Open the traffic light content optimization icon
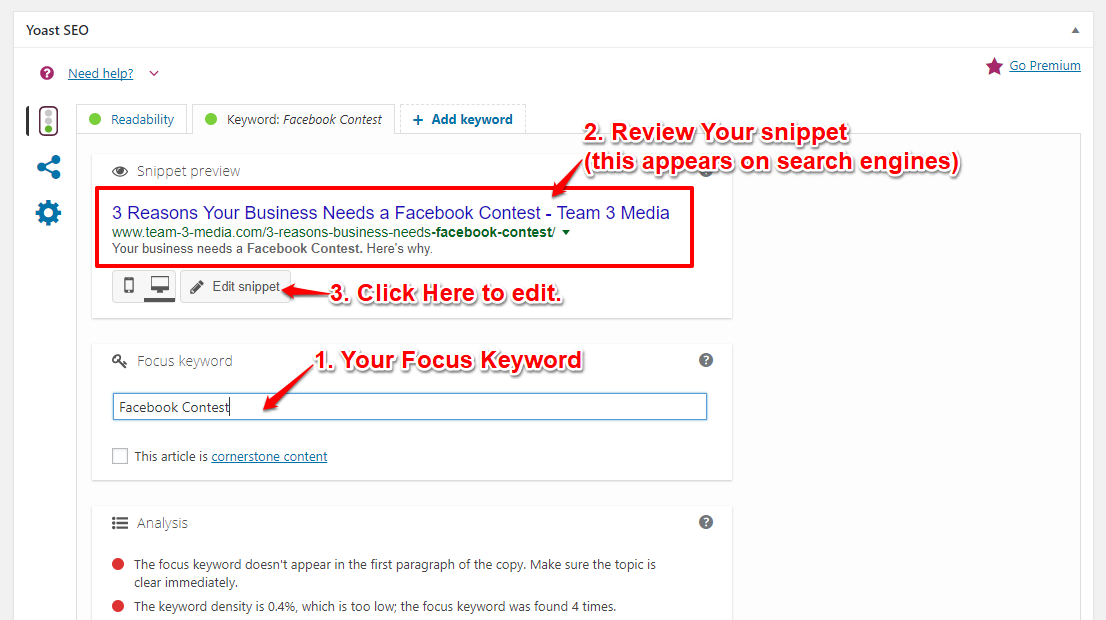The image size is (1106, 620). [48, 121]
